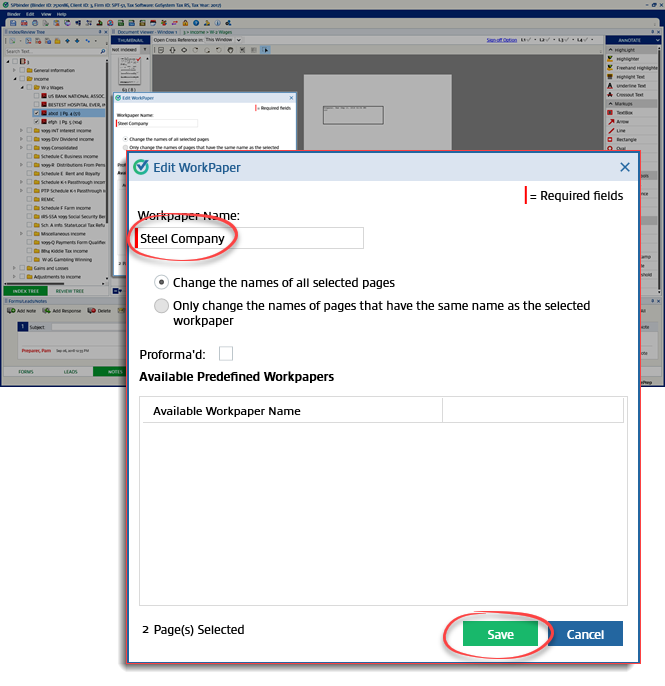Image resolution: width=665 pixels, height=686 pixels.
Task: Open the Binder menu
Action: (x=14, y=14)
